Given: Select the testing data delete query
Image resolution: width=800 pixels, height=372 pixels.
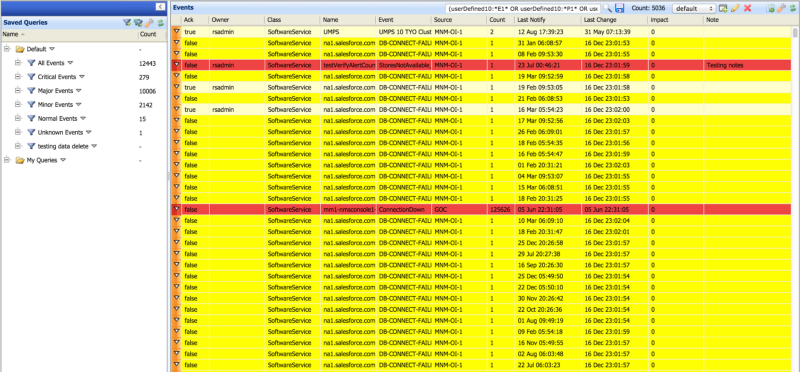Looking at the screenshot, I should tap(63, 146).
